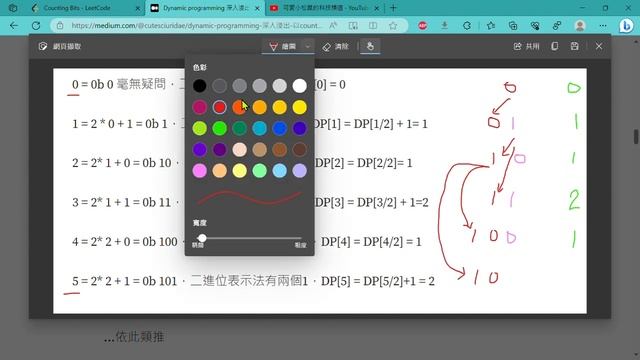Click the Extensions icon in browser toolbar
Image resolution: width=640 pixels, height=360 pixels.
467,26
